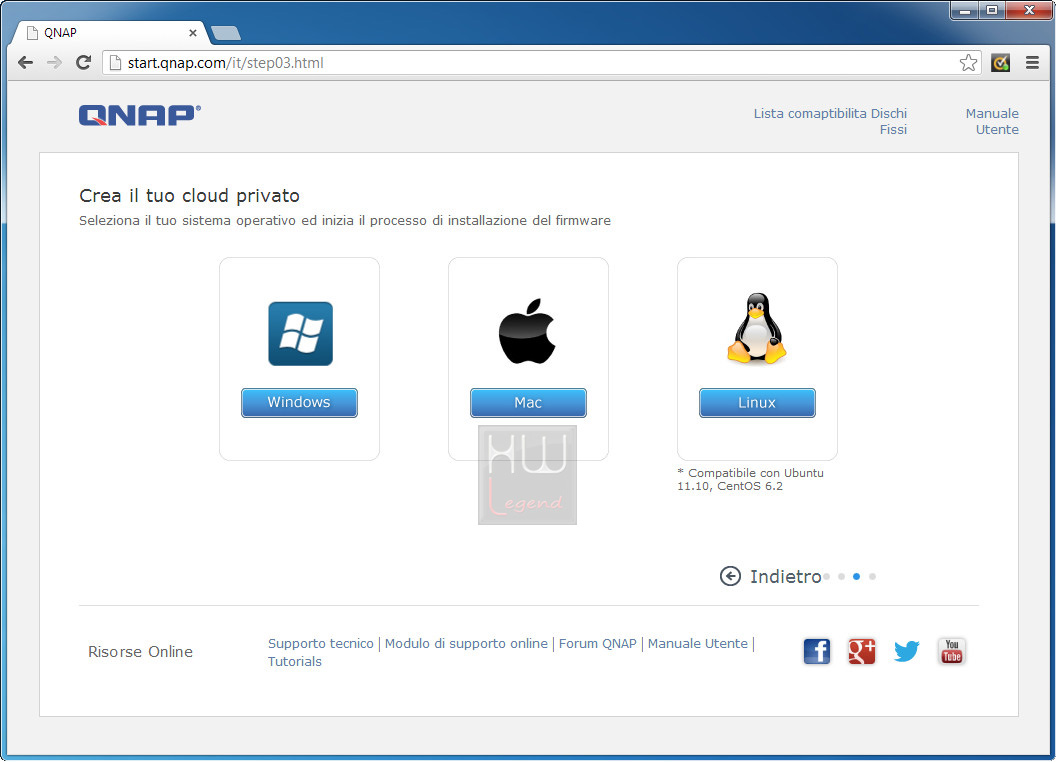This screenshot has width=1057, height=762.
Task: Select the step dot just left of the blue dot
Action: (x=841, y=577)
